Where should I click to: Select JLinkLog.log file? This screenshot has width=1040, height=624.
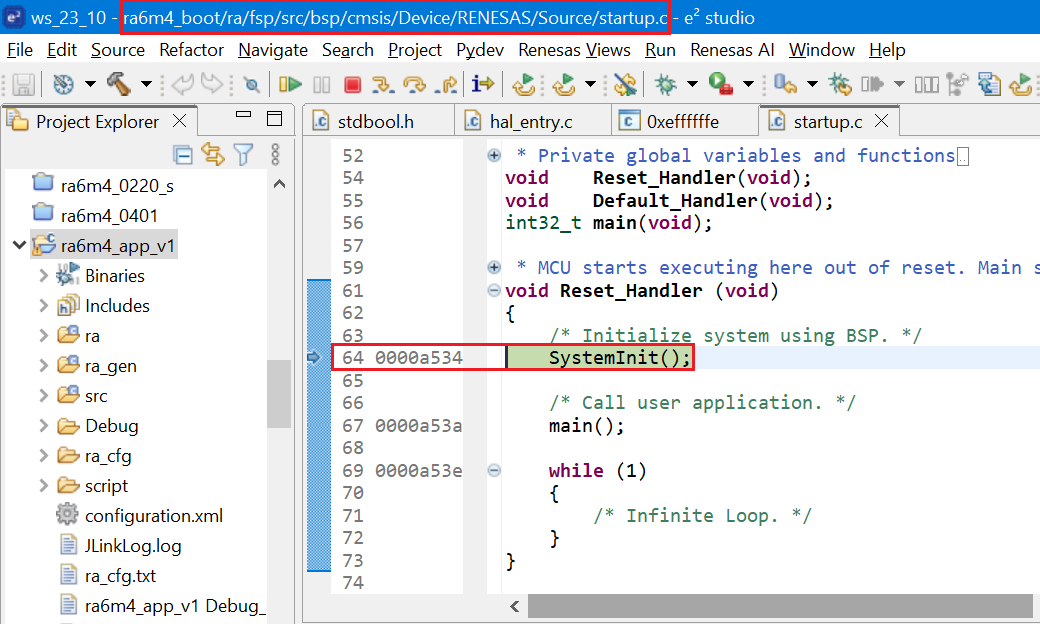pos(133,546)
